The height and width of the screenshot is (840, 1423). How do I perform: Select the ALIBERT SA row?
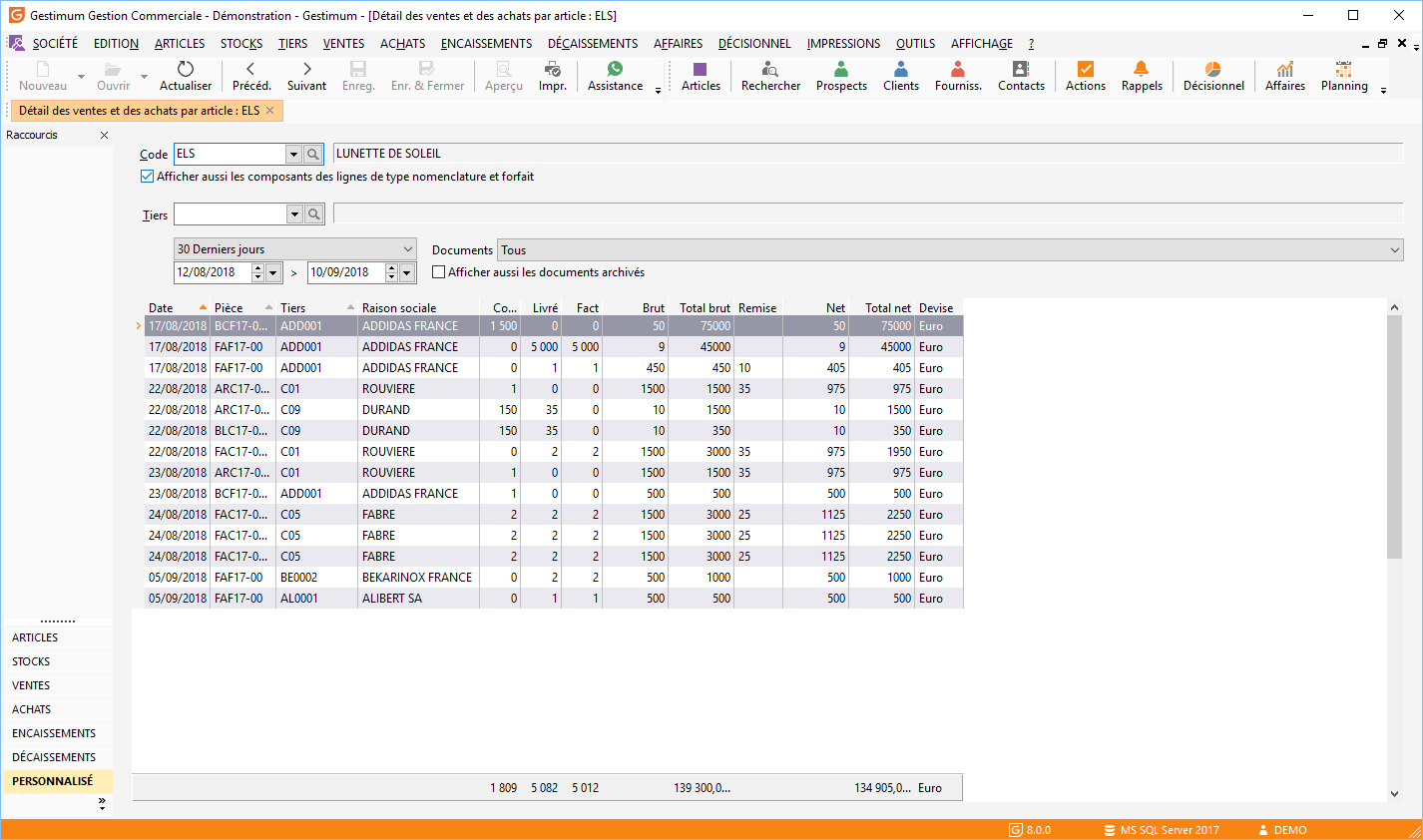click(x=554, y=599)
